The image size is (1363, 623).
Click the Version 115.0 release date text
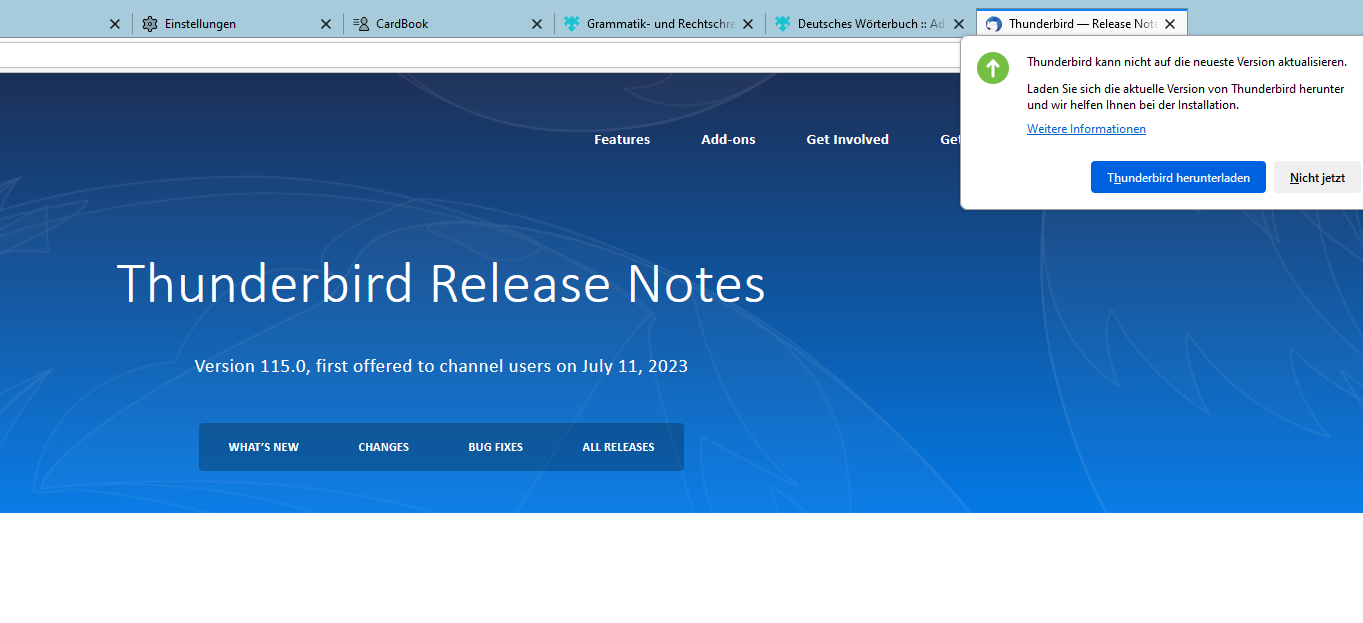441,366
